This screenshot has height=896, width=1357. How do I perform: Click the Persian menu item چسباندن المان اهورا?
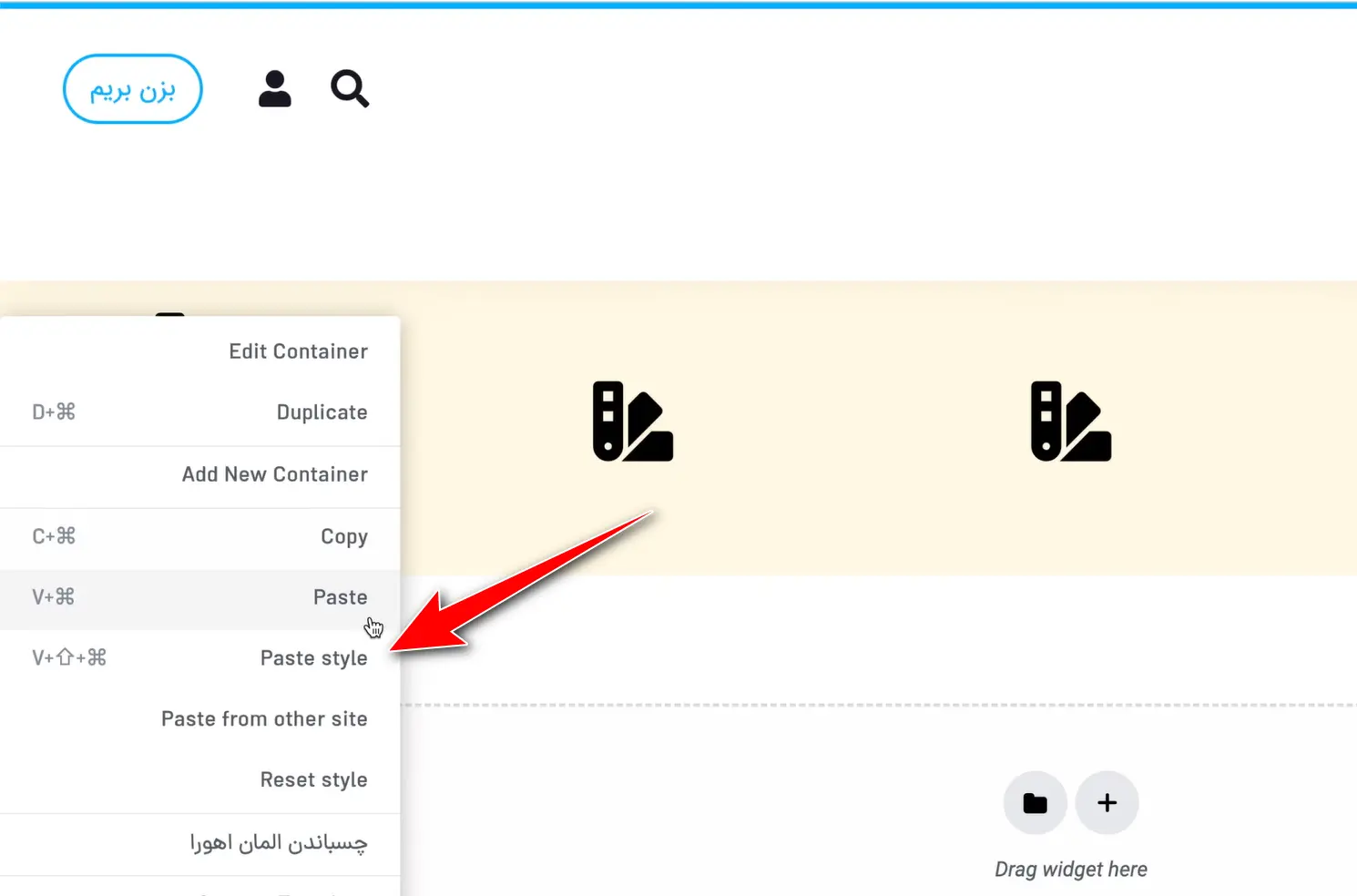tap(279, 843)
